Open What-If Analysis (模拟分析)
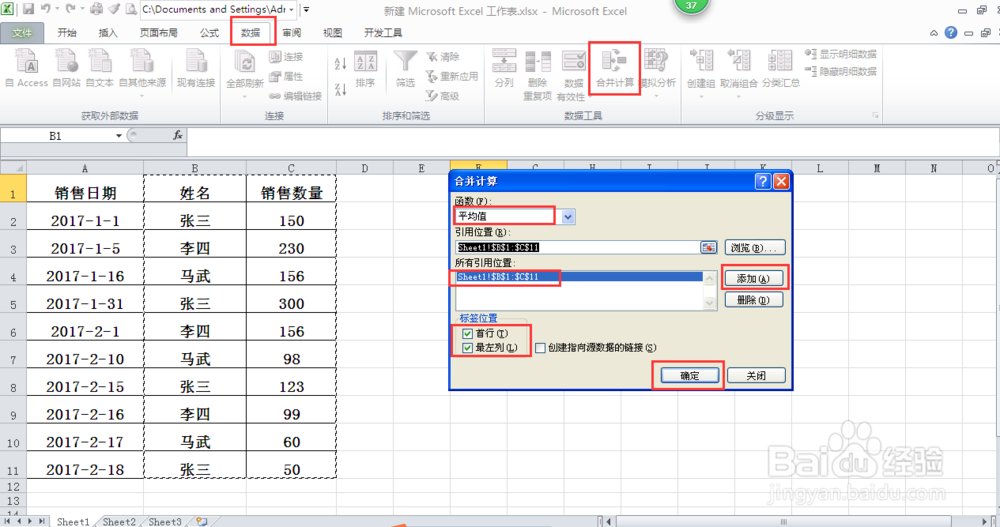 click(x=657, y=71)
